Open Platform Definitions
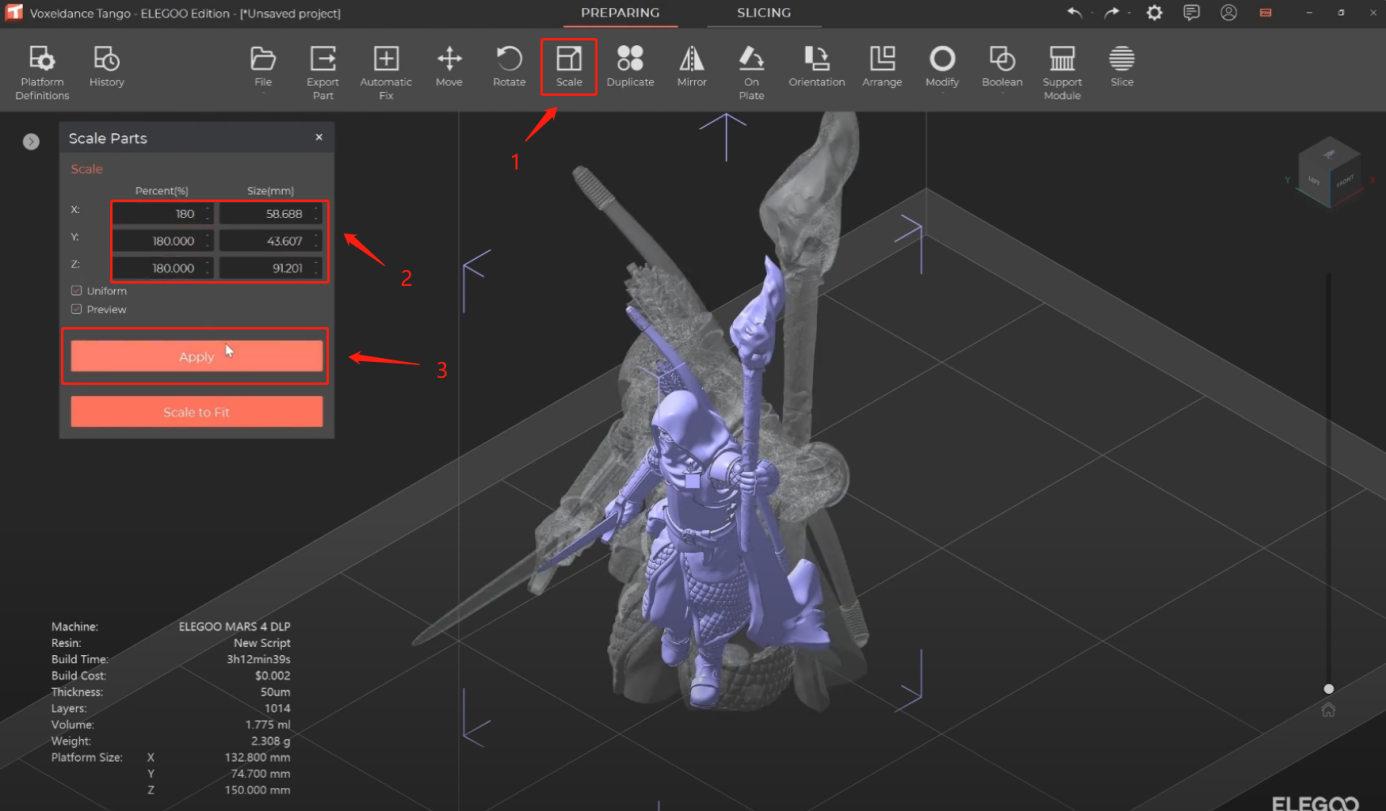This screenshot has width=1386, height=811. 42,72
